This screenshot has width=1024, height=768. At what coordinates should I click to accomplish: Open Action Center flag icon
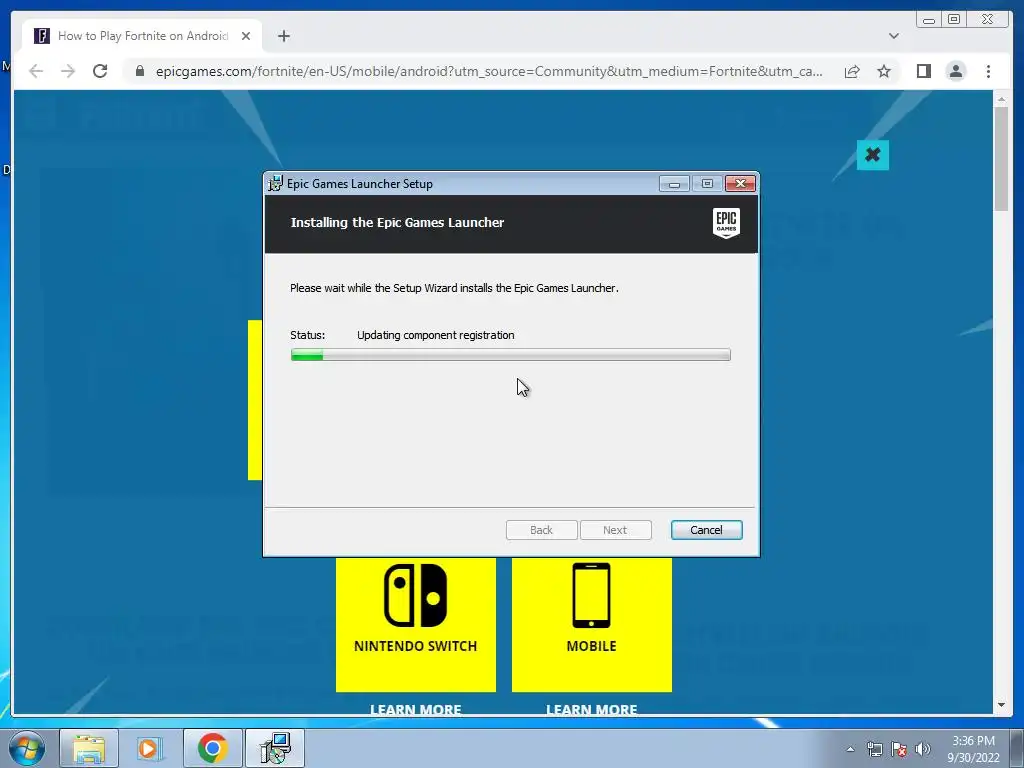(899, 749)
